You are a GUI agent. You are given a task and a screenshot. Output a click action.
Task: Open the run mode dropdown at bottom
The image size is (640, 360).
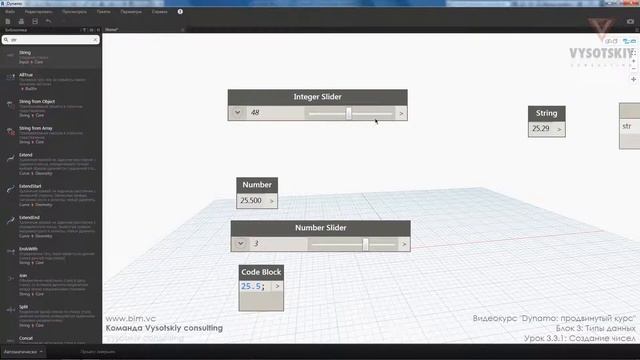point(23,352)
